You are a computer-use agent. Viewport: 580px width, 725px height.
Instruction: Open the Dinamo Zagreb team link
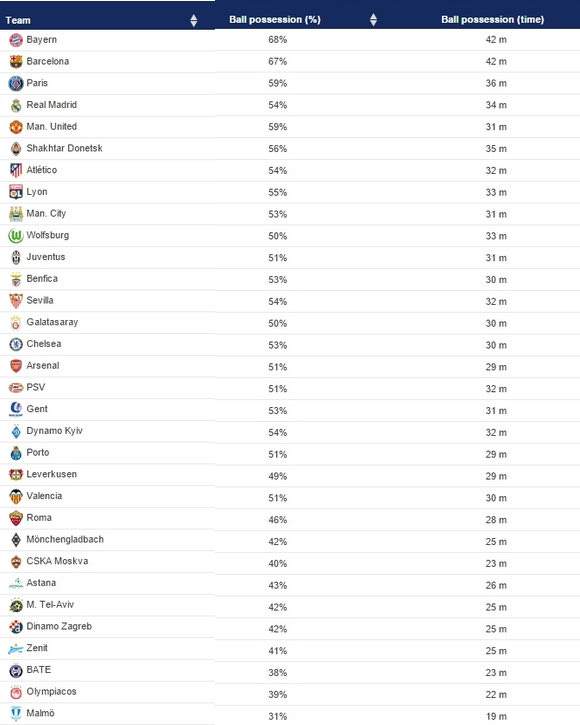click(x=59, y=627)
